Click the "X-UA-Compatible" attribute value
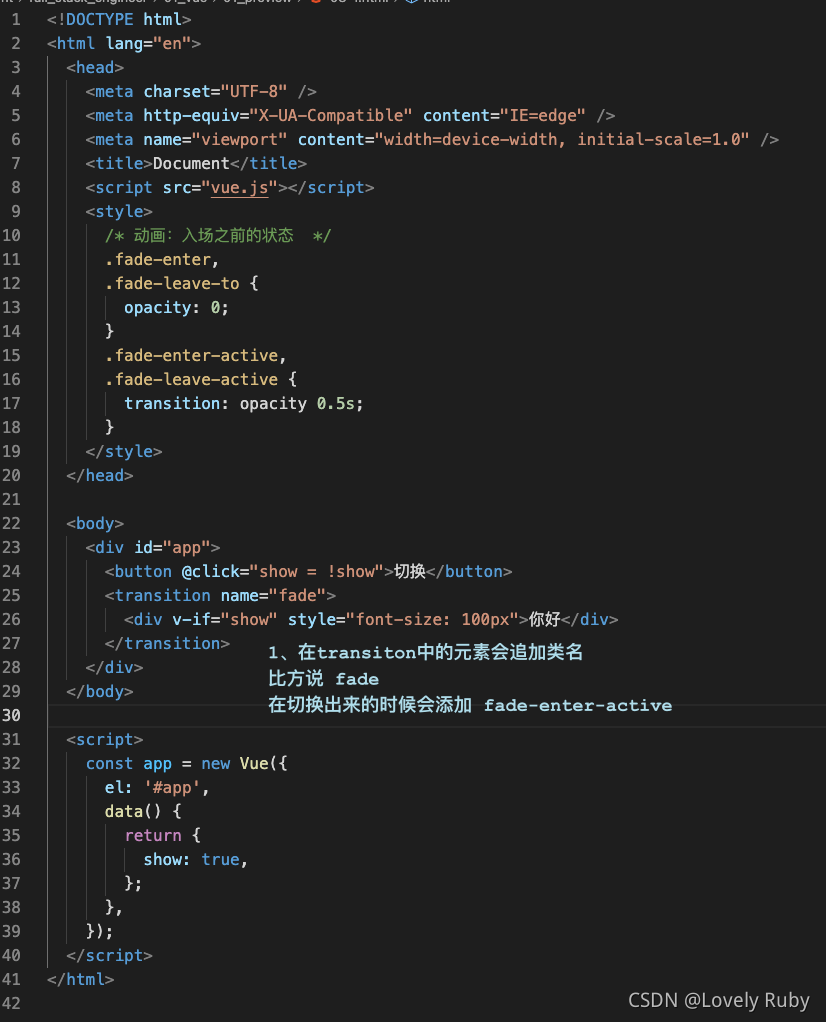The image size is (826, 1022). pyautogui.click(x=331, y=116)
